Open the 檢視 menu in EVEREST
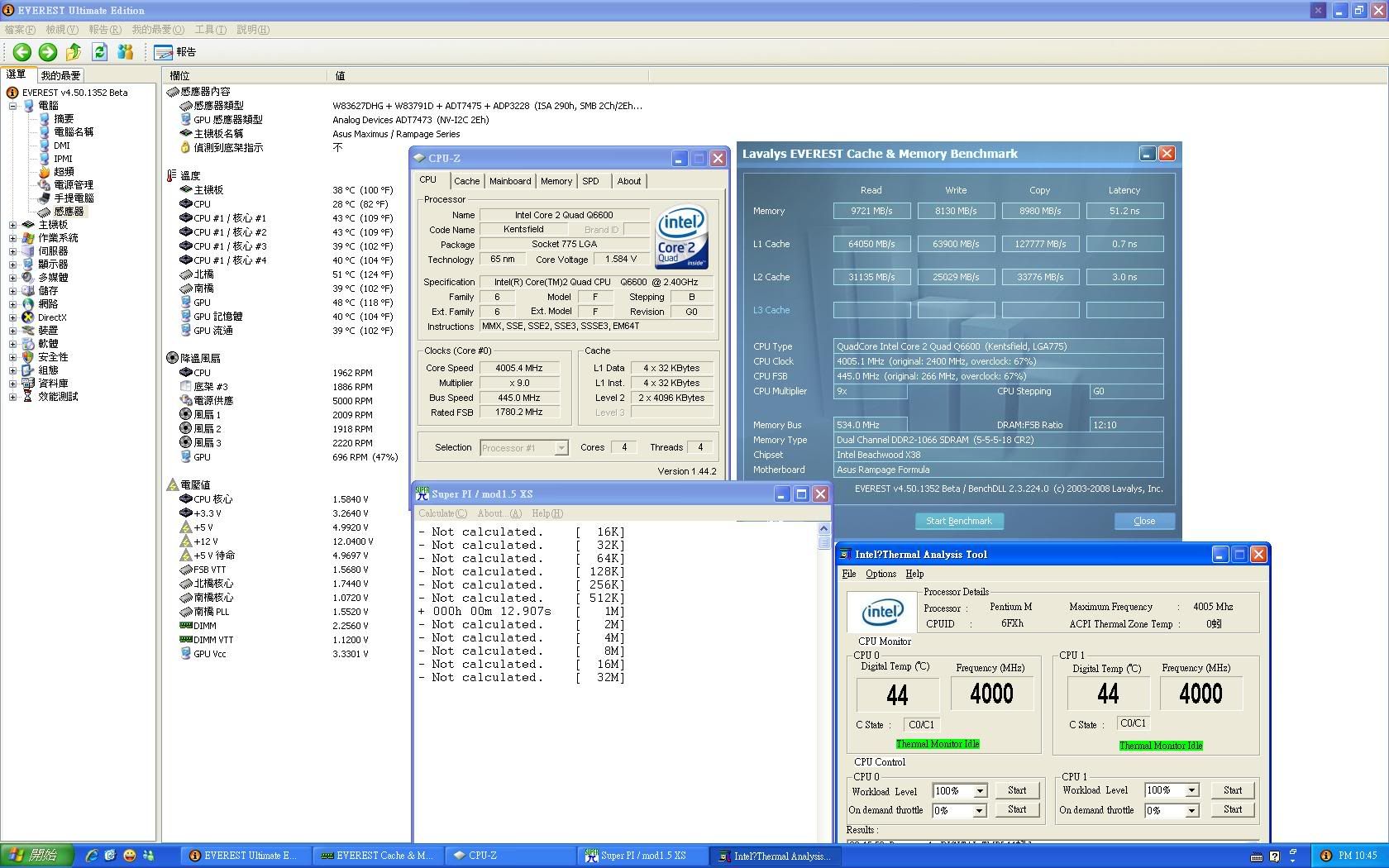 pos(62,30)
